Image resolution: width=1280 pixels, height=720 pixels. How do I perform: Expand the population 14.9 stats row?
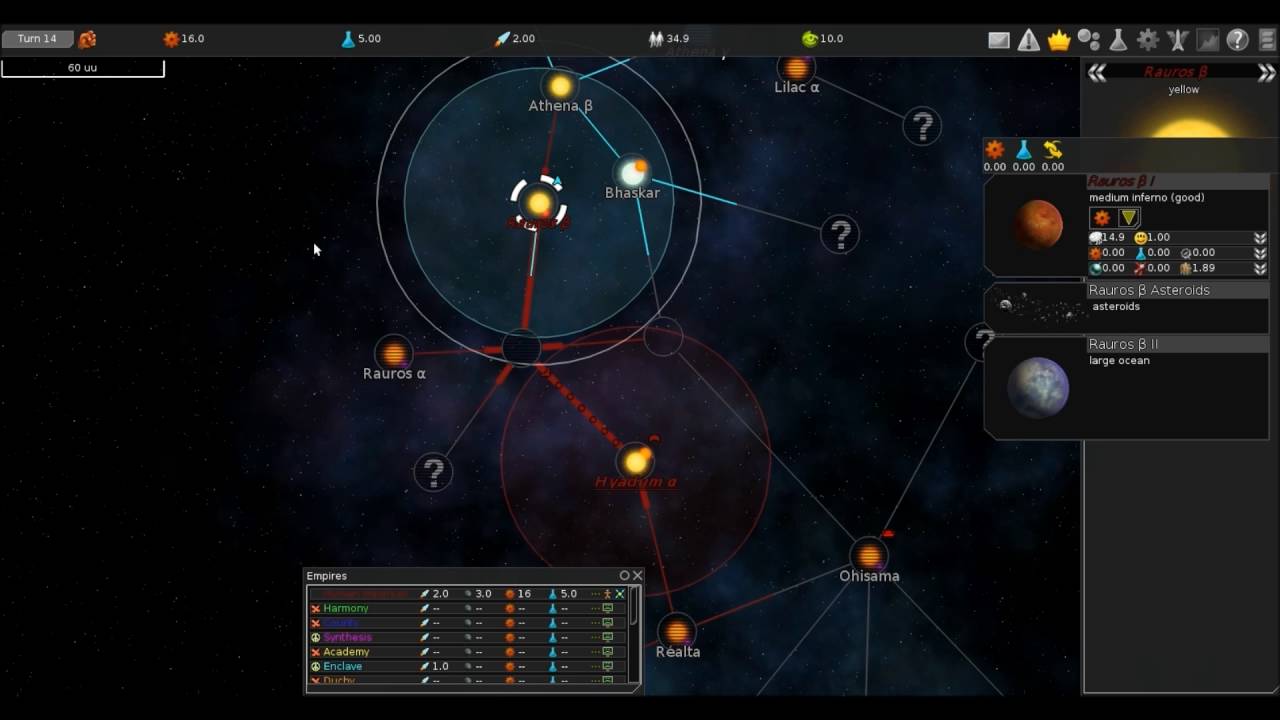click(x=1260, y=238)
